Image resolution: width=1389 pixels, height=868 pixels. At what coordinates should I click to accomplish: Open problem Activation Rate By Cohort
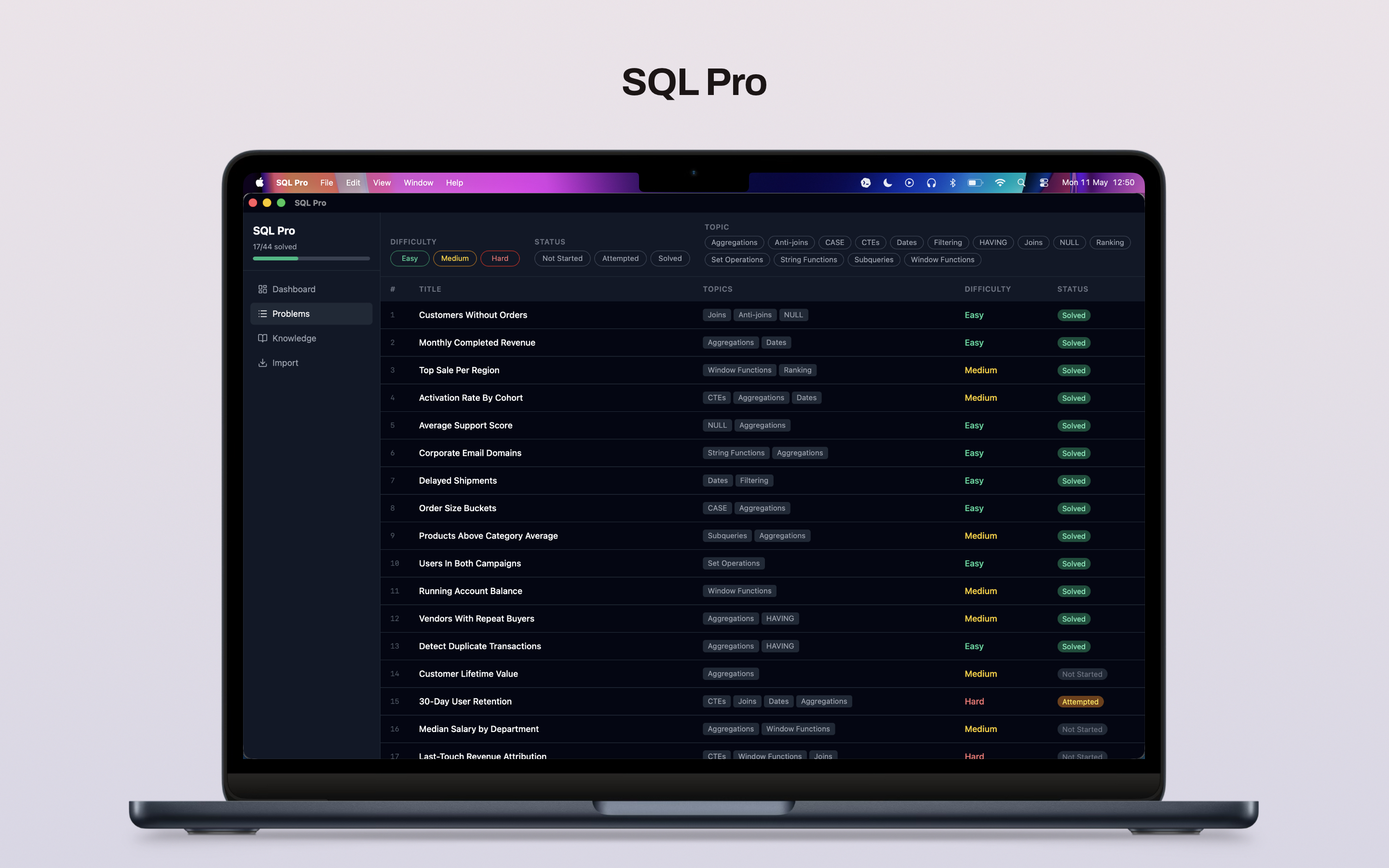pyautogui.click(x=762, y=398)
